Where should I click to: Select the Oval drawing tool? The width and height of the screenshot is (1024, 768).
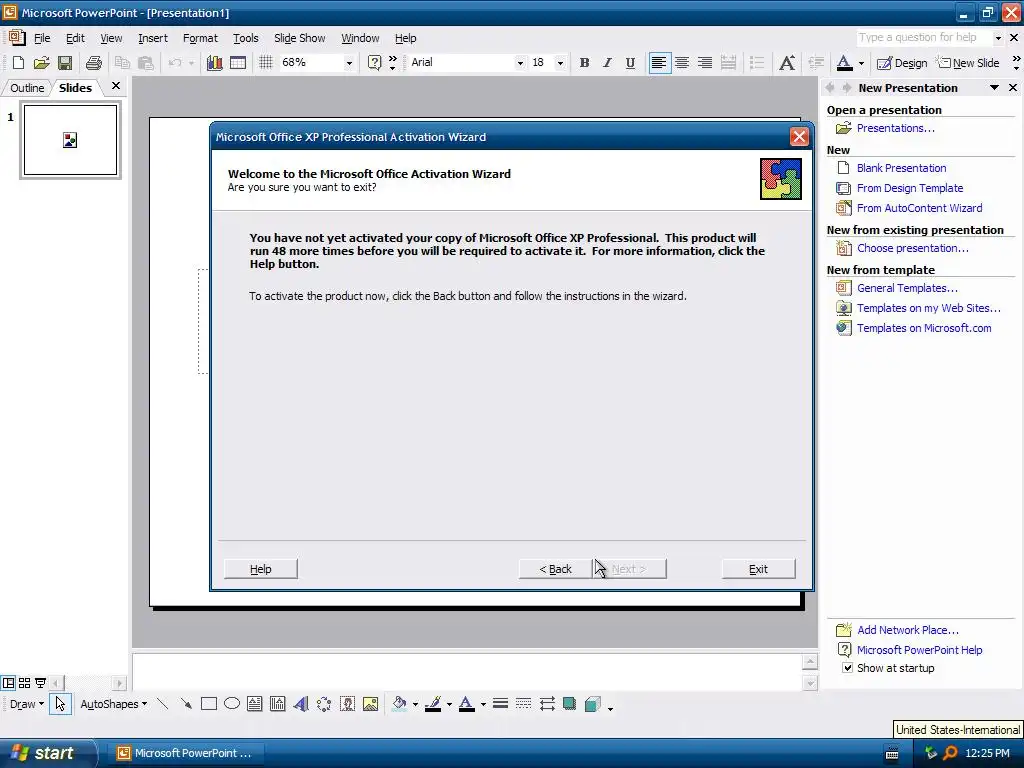232,704
